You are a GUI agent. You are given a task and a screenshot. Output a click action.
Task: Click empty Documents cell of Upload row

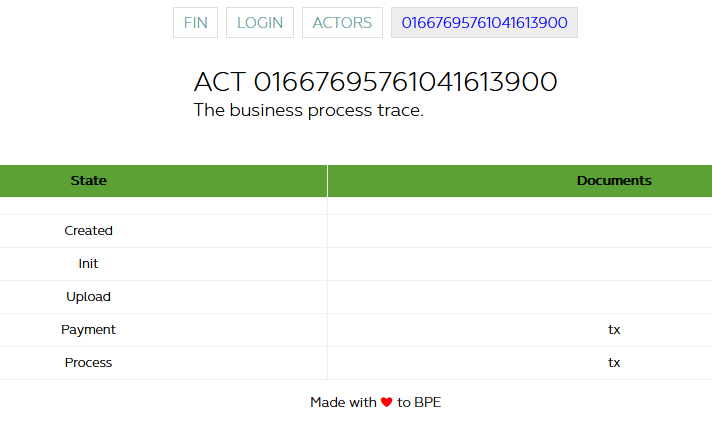click(519, 297)
